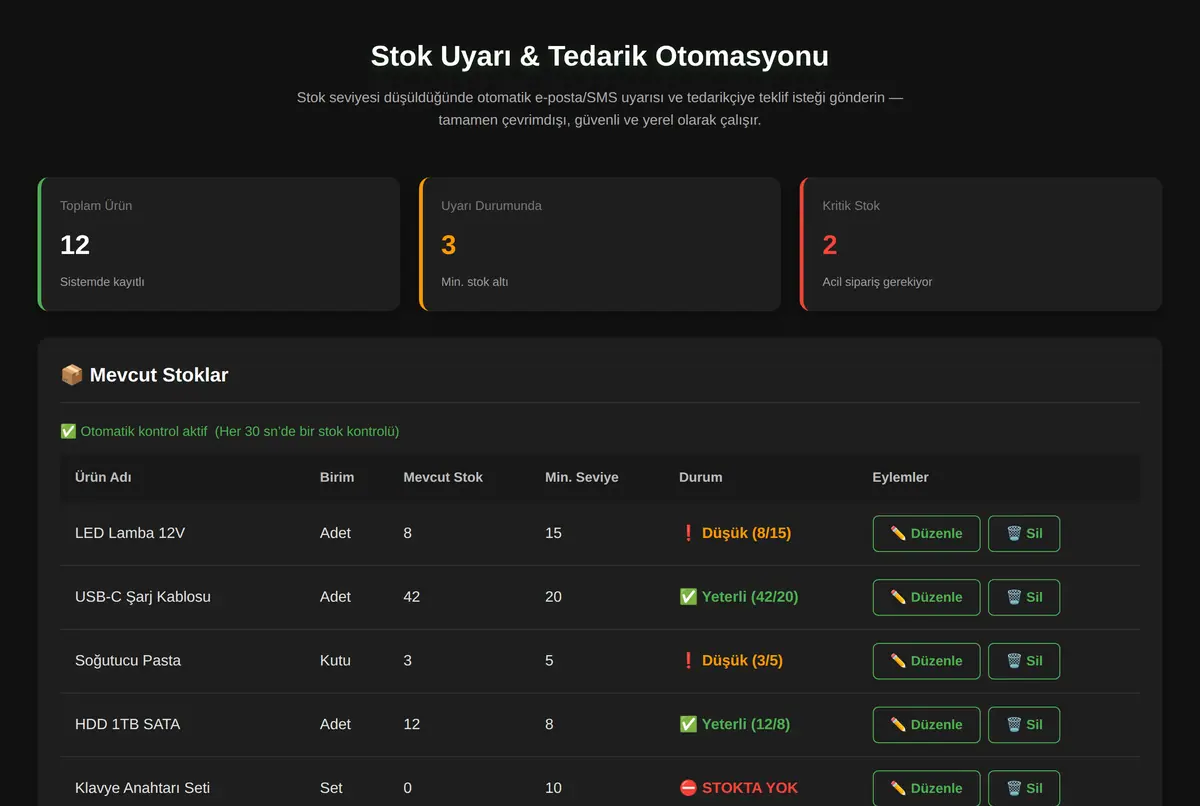Edit the Klavye Anahtarı Seti row

pos(926,788)
